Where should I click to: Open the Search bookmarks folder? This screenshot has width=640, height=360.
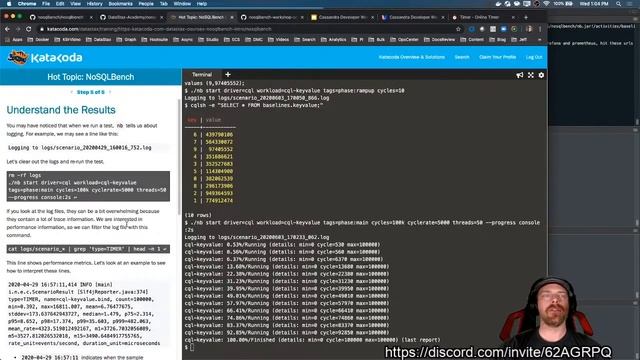coord(304,40)
